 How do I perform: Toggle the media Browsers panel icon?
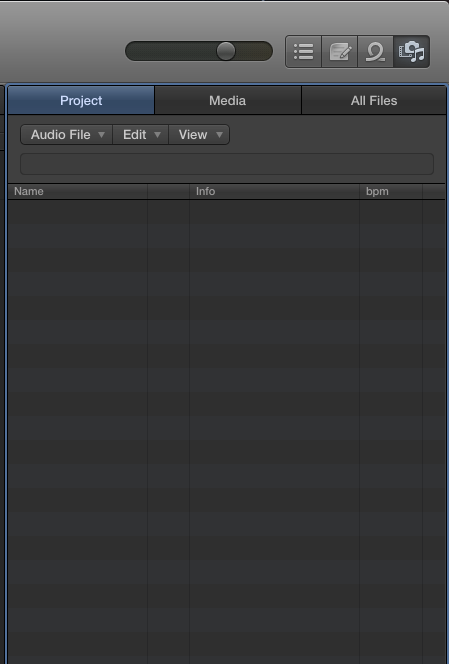click(411, 52)
